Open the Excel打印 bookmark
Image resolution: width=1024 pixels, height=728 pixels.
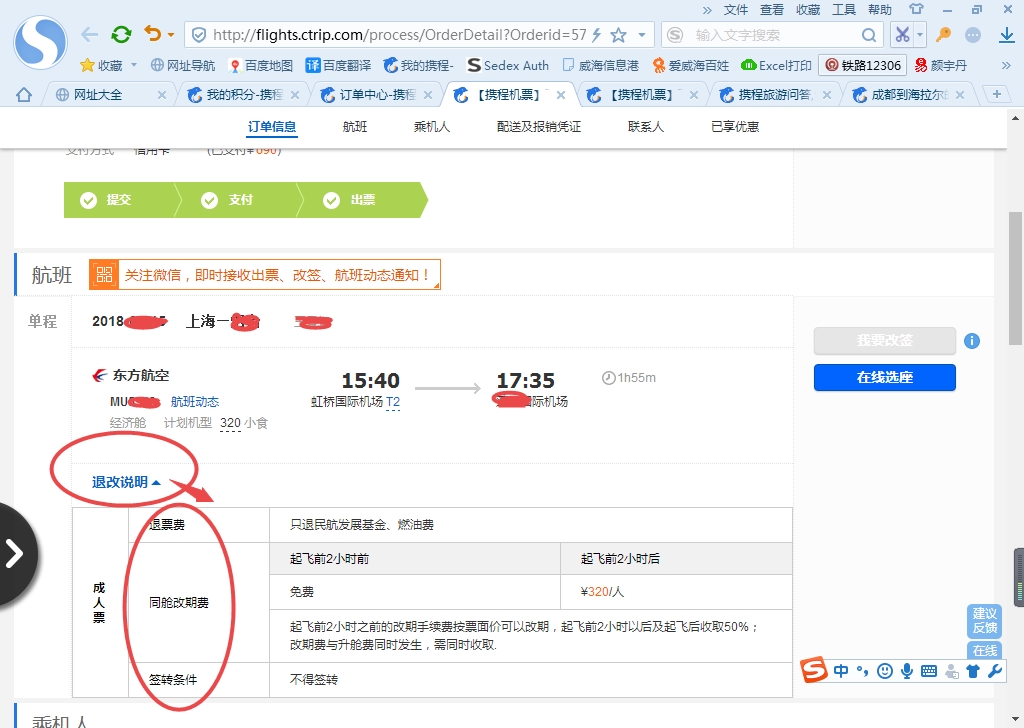tap(776, 65)
